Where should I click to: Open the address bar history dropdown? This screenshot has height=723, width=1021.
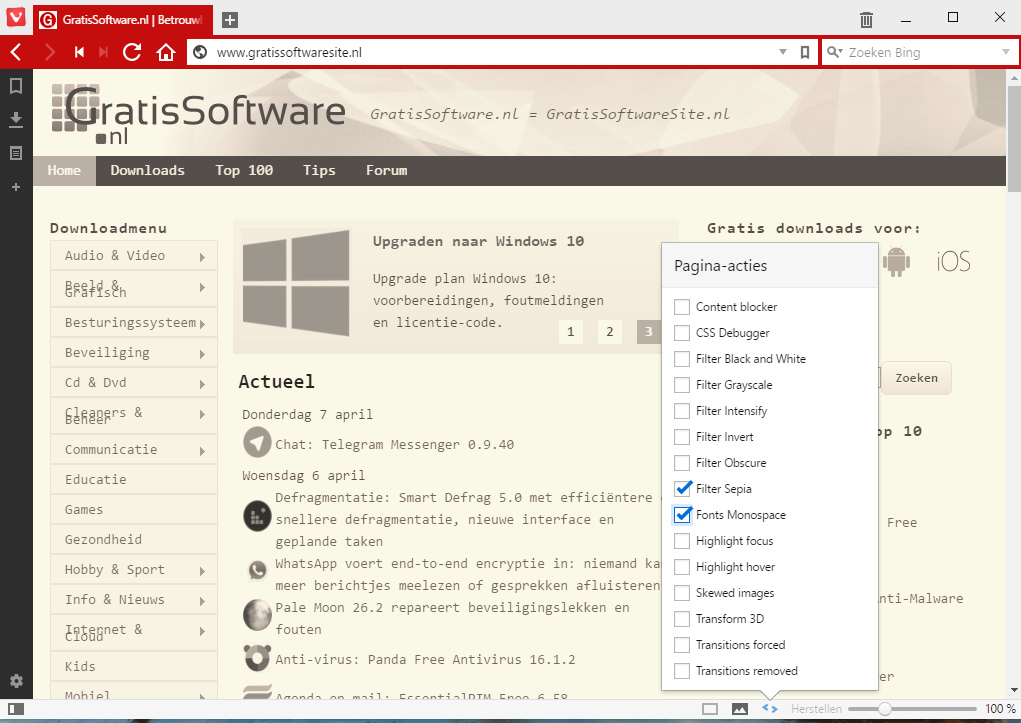click(x=783, y=53)
